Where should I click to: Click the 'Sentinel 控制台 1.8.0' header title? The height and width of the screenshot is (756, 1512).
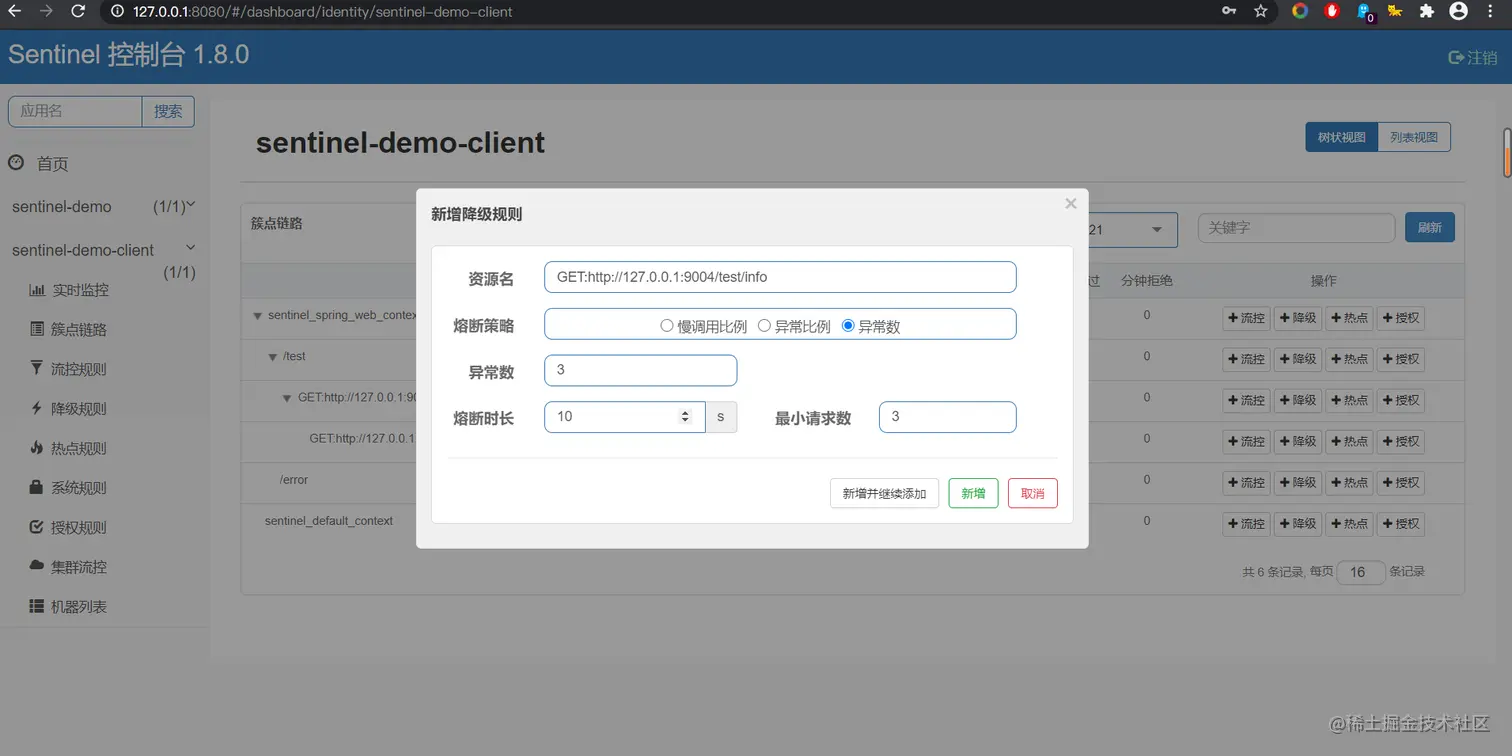pyautogui.click(x=129, y=55)
